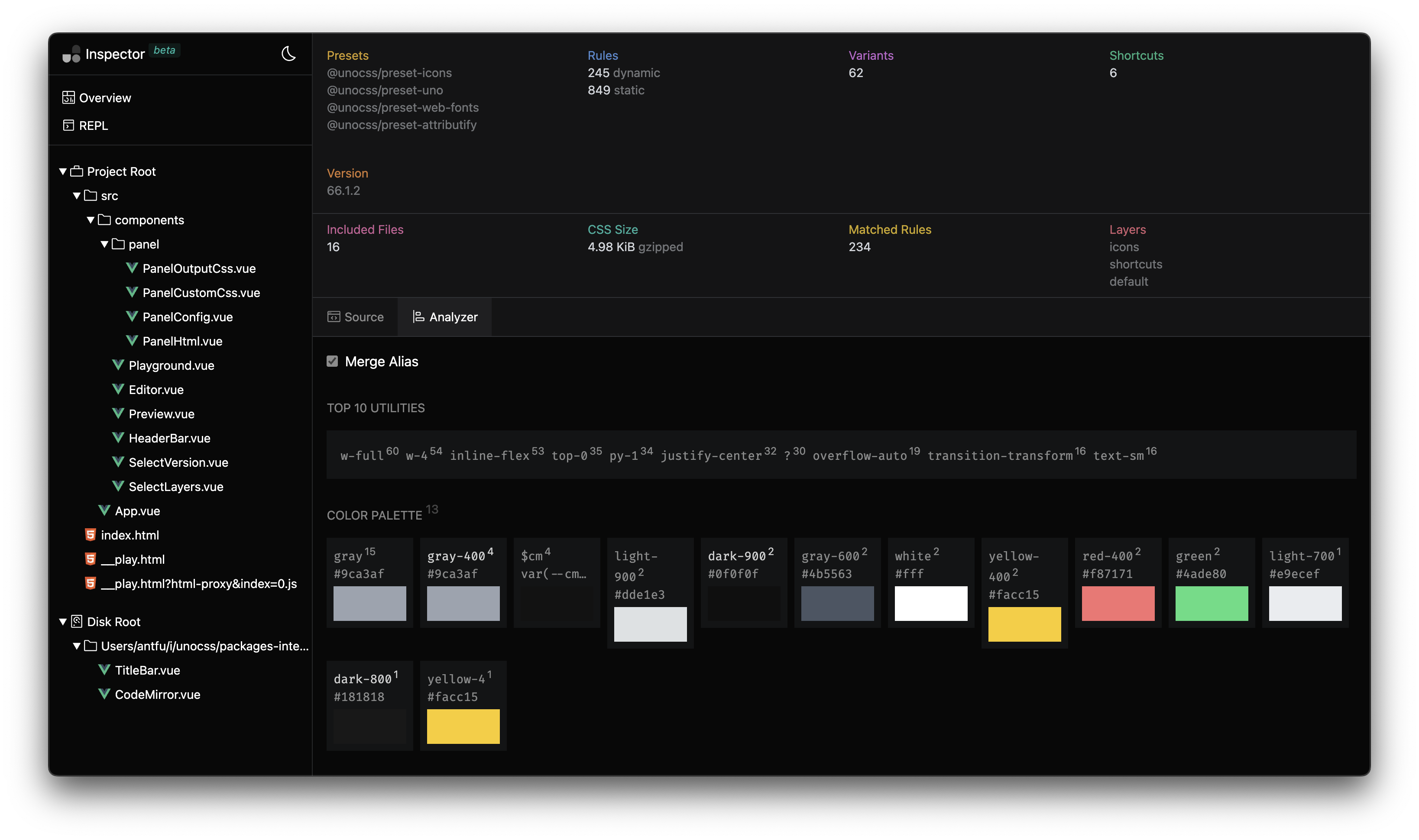Click the UnoCSS Inspector logo icon

pyautogui.click(x=71, y=54)
